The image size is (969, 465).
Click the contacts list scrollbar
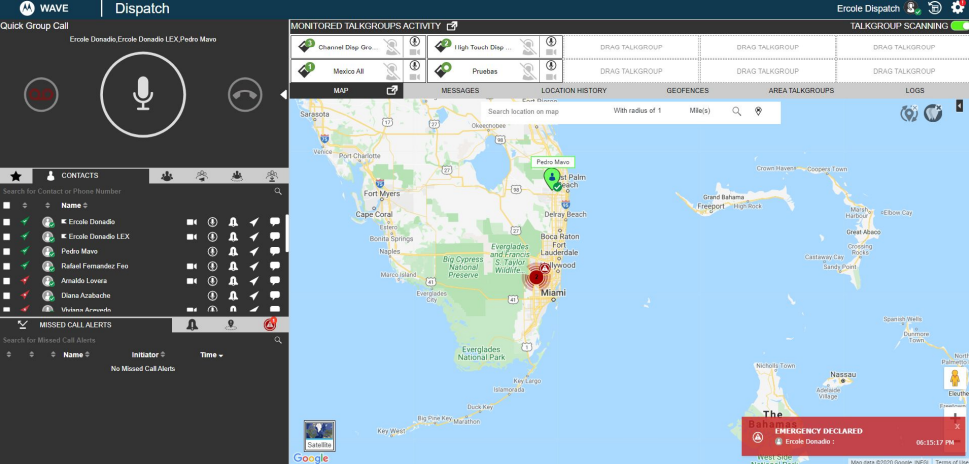click(x=286, y=232)
